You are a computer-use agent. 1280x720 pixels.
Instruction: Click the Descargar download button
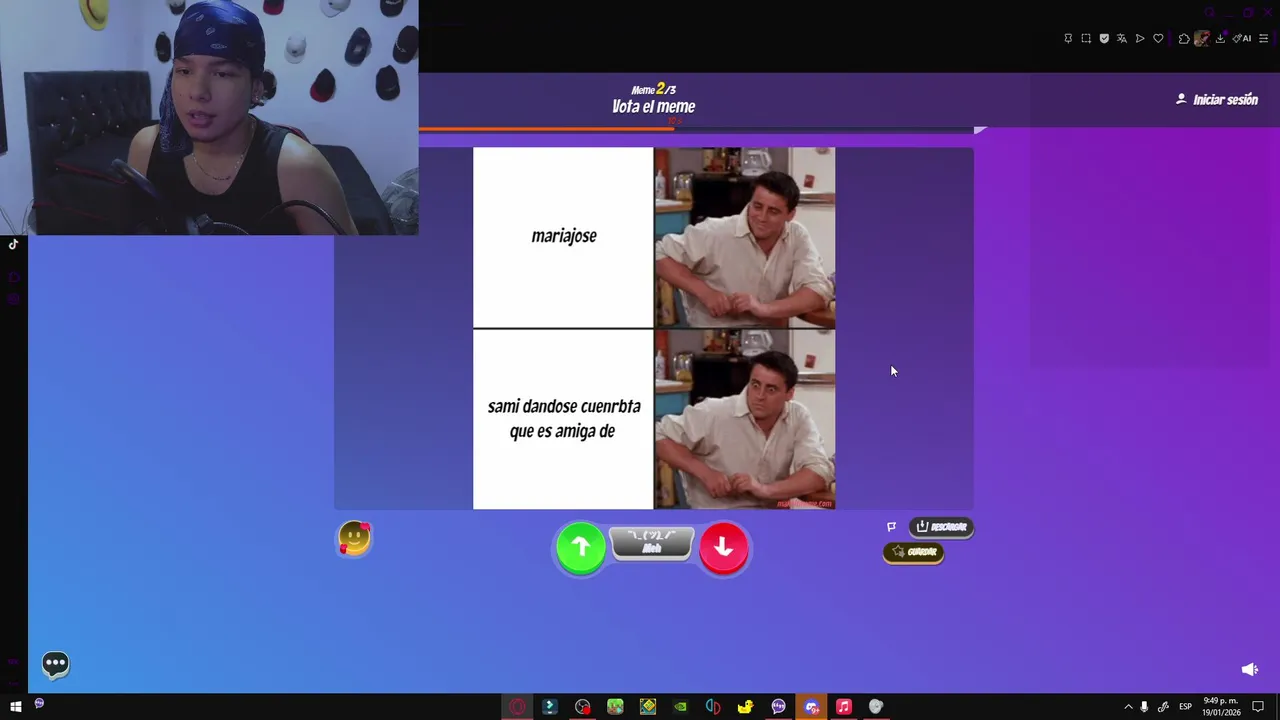click(x=941, y=527)
